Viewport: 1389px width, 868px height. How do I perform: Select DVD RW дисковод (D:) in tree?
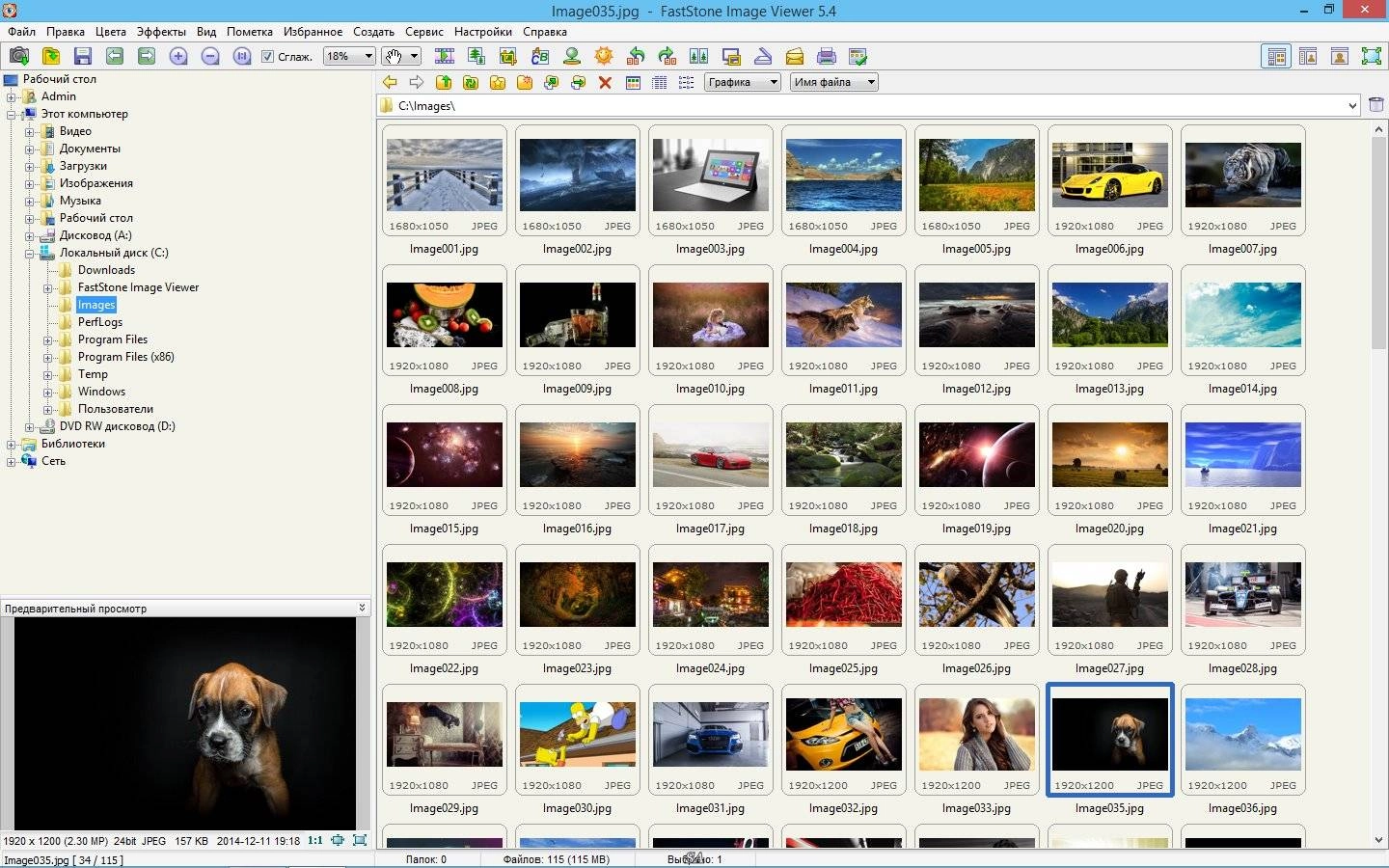tap(117, 426)
